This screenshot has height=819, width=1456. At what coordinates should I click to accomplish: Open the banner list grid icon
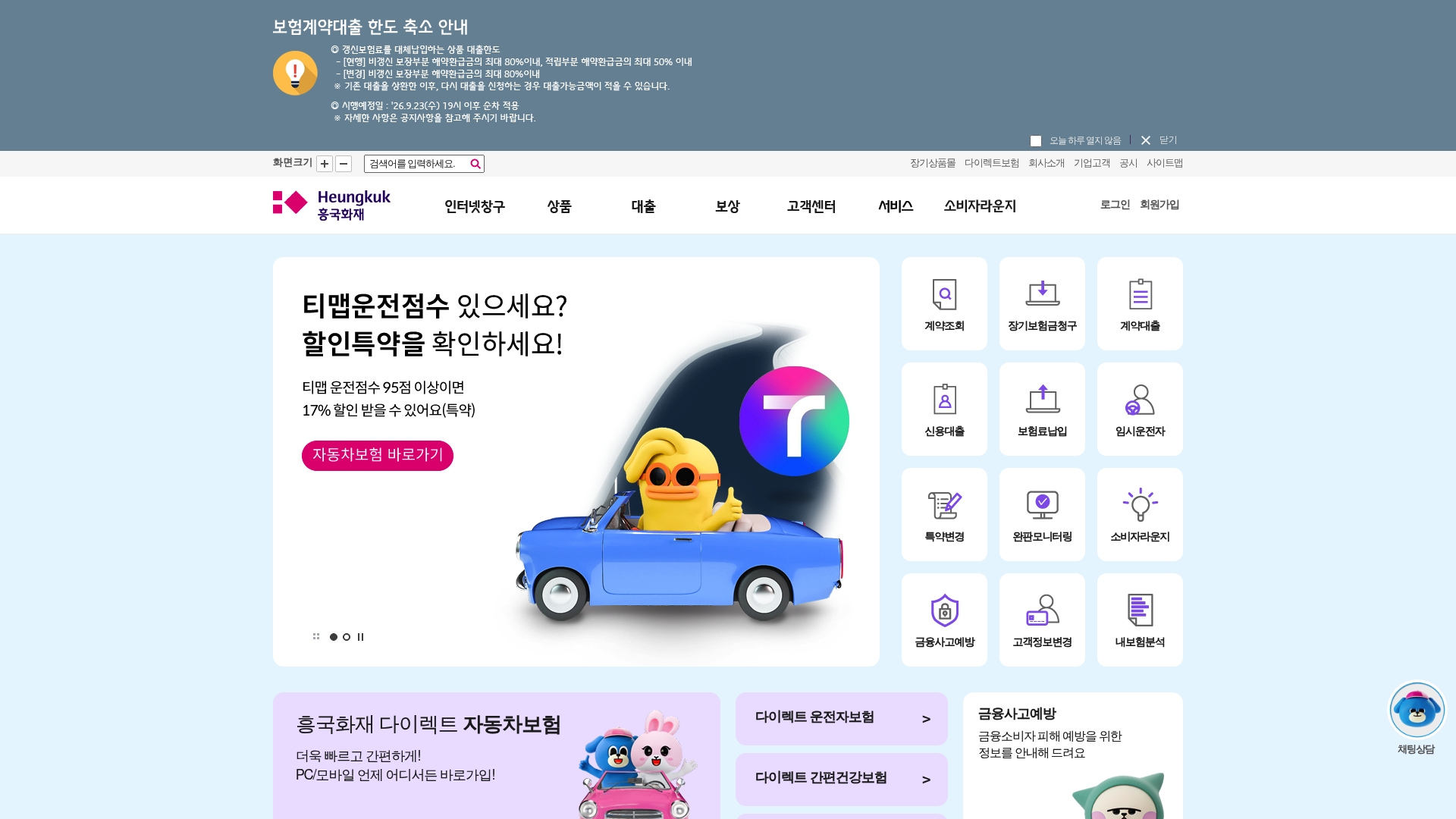click(316, 637)
